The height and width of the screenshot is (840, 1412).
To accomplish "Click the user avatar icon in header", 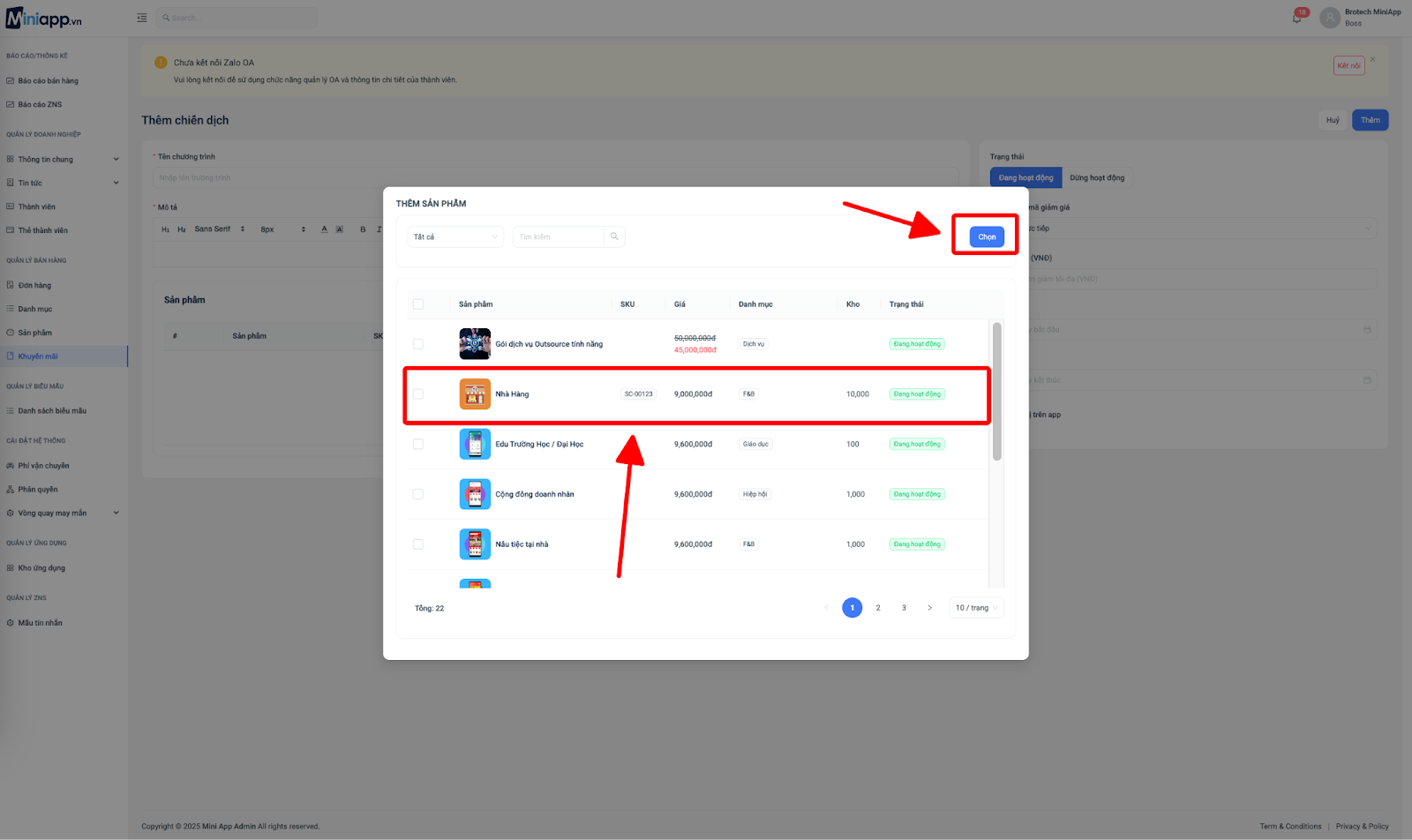I will tap(1330, 18).
